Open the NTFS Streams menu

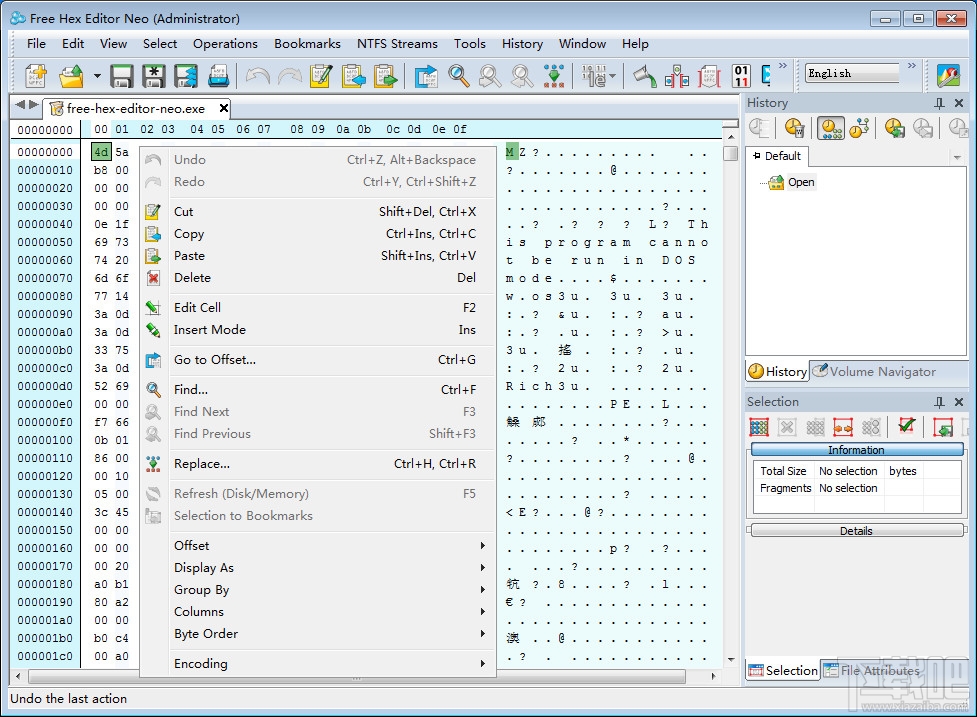tap(397, 44)
